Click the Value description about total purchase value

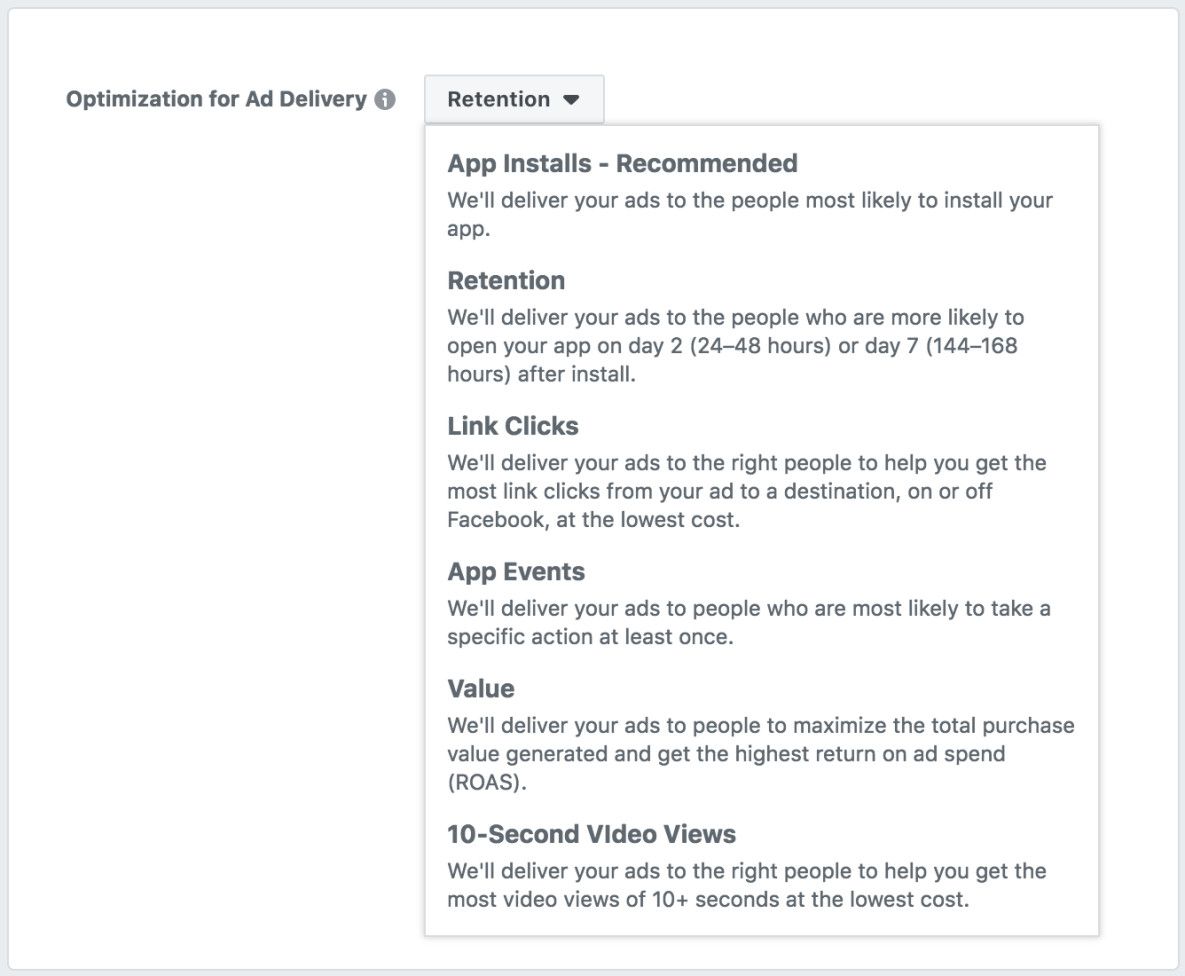[760, 725]
